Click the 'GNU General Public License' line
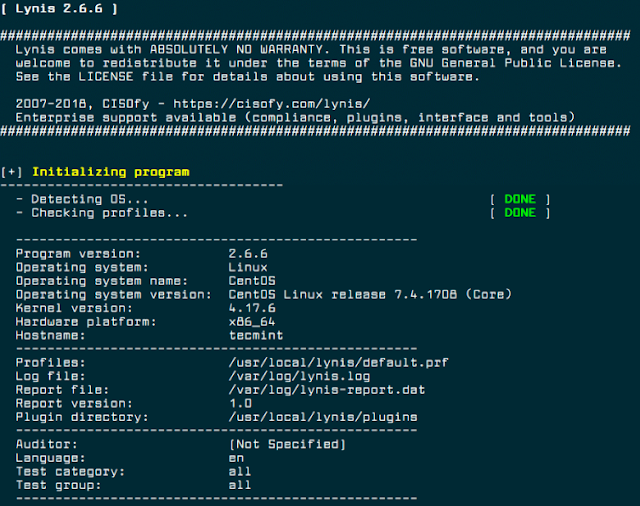 point(318,63)
